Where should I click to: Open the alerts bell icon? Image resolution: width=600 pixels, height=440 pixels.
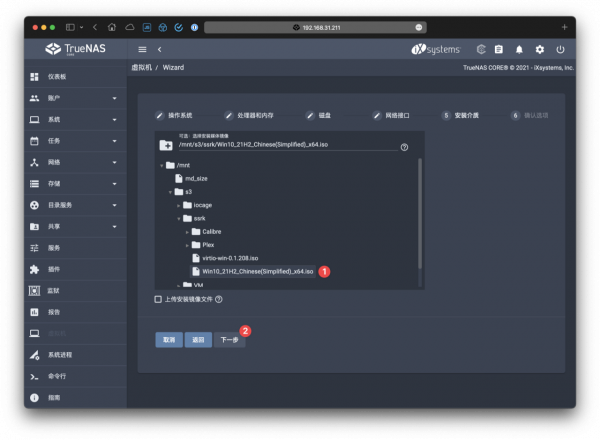pyautogui.click(x=519, y=49)
